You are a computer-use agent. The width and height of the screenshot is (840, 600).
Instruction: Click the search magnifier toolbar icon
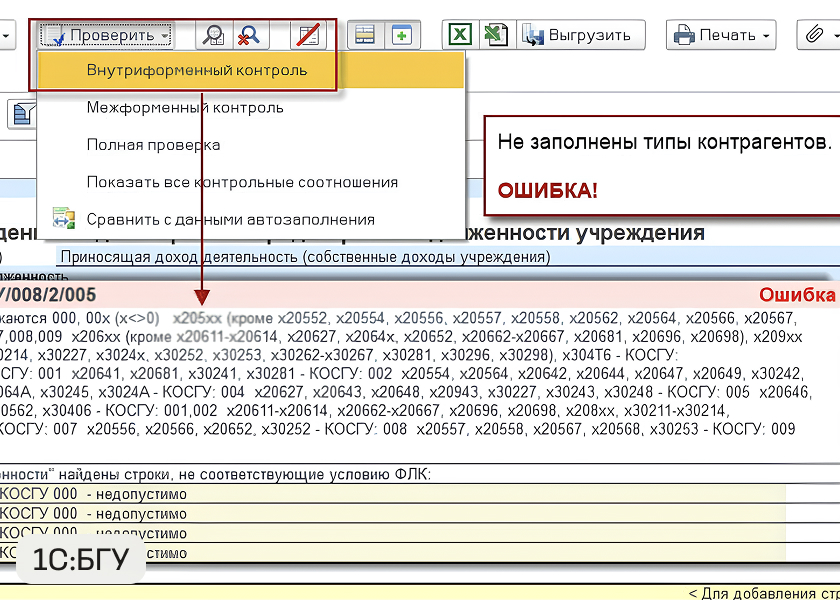tap(212, 35)
